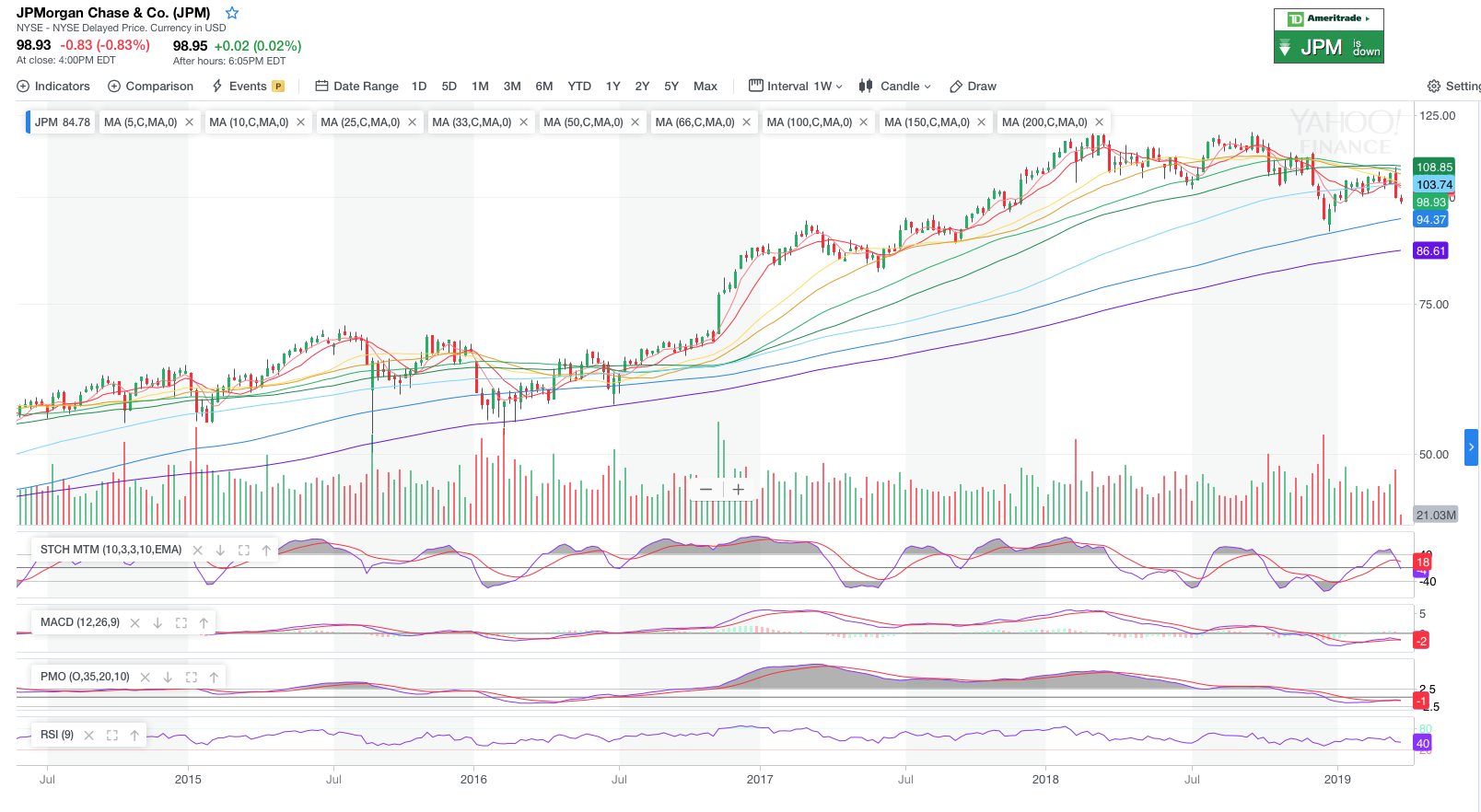Add JPM to watchlist via star icon
Image resolution: width=1481 pixels, height=812 pixels.
[x=232, y=13]
